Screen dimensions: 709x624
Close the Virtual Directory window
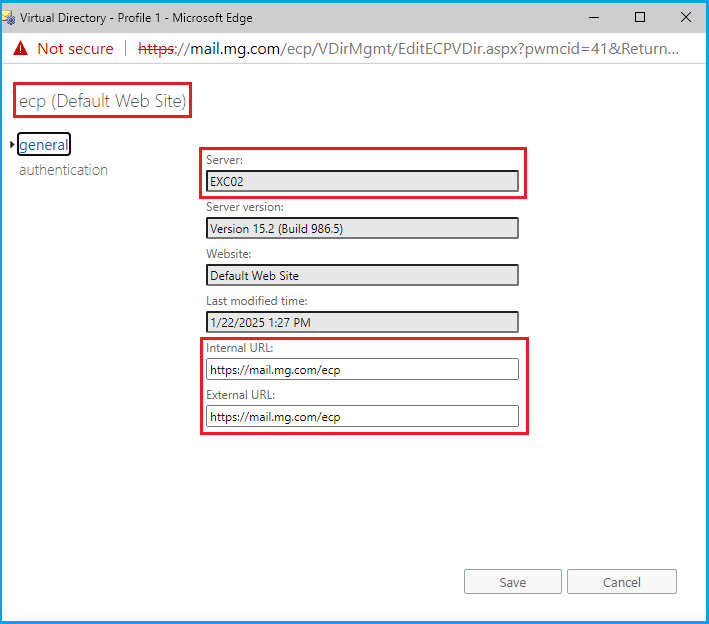[686, 17]
